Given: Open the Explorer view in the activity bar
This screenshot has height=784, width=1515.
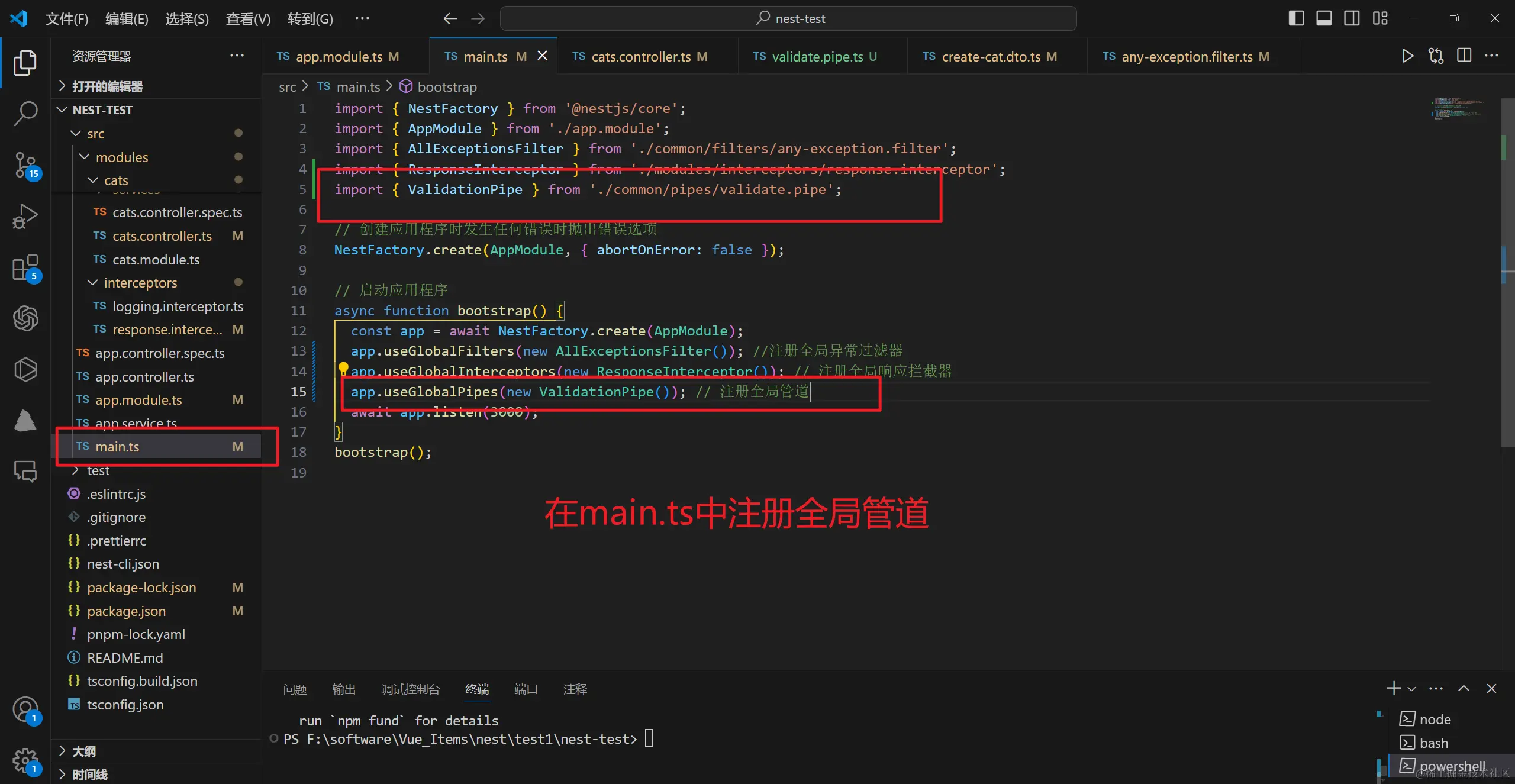Looking at the screenshot, I should (x=25, y=62).
